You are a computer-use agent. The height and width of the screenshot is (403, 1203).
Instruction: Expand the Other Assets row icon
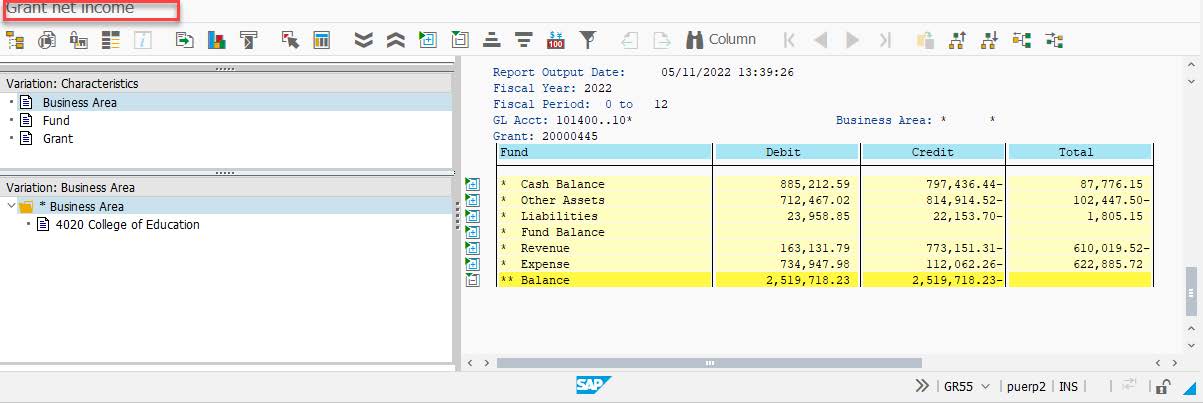(x=473, y=200)
